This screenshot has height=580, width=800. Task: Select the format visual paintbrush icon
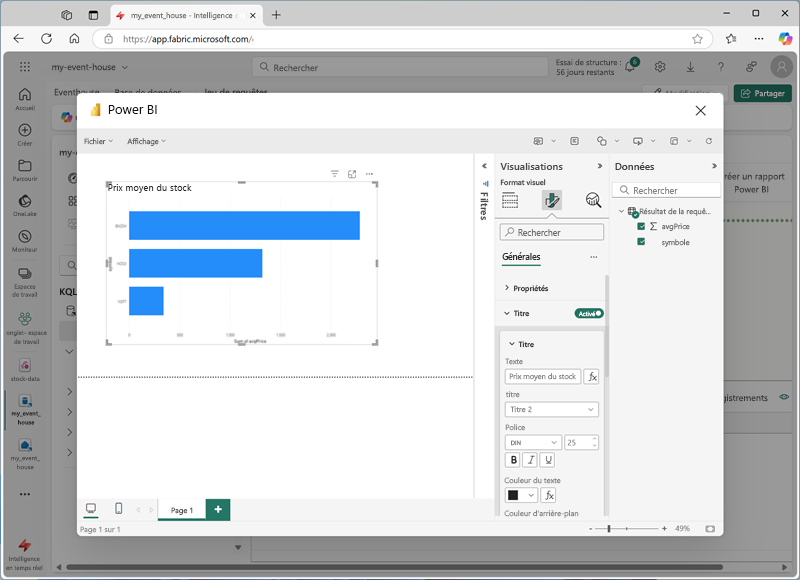552,200
